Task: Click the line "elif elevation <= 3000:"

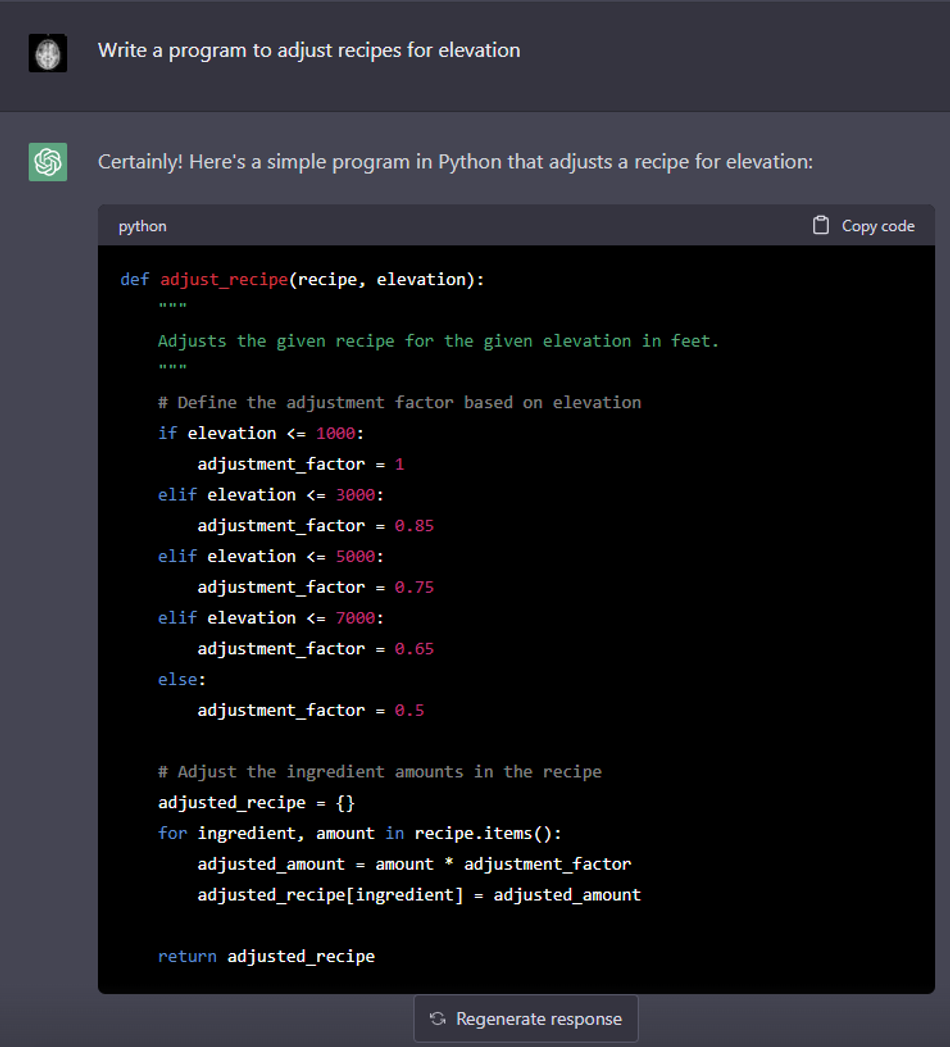Action: (x=271, y=495)
